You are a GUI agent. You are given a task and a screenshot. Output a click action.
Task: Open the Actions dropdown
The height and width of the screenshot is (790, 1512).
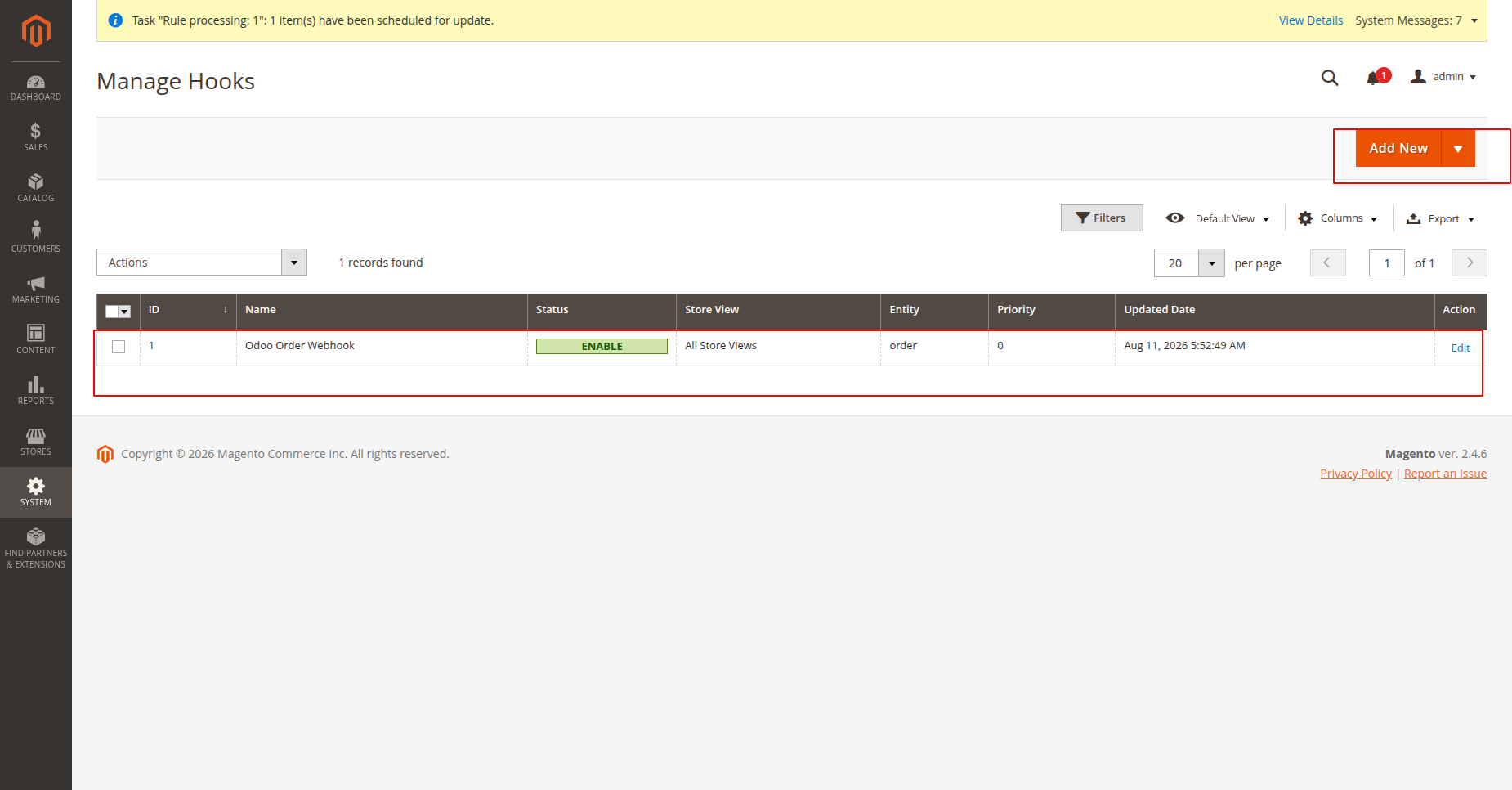pyautogui.click(x=202, y=263)
